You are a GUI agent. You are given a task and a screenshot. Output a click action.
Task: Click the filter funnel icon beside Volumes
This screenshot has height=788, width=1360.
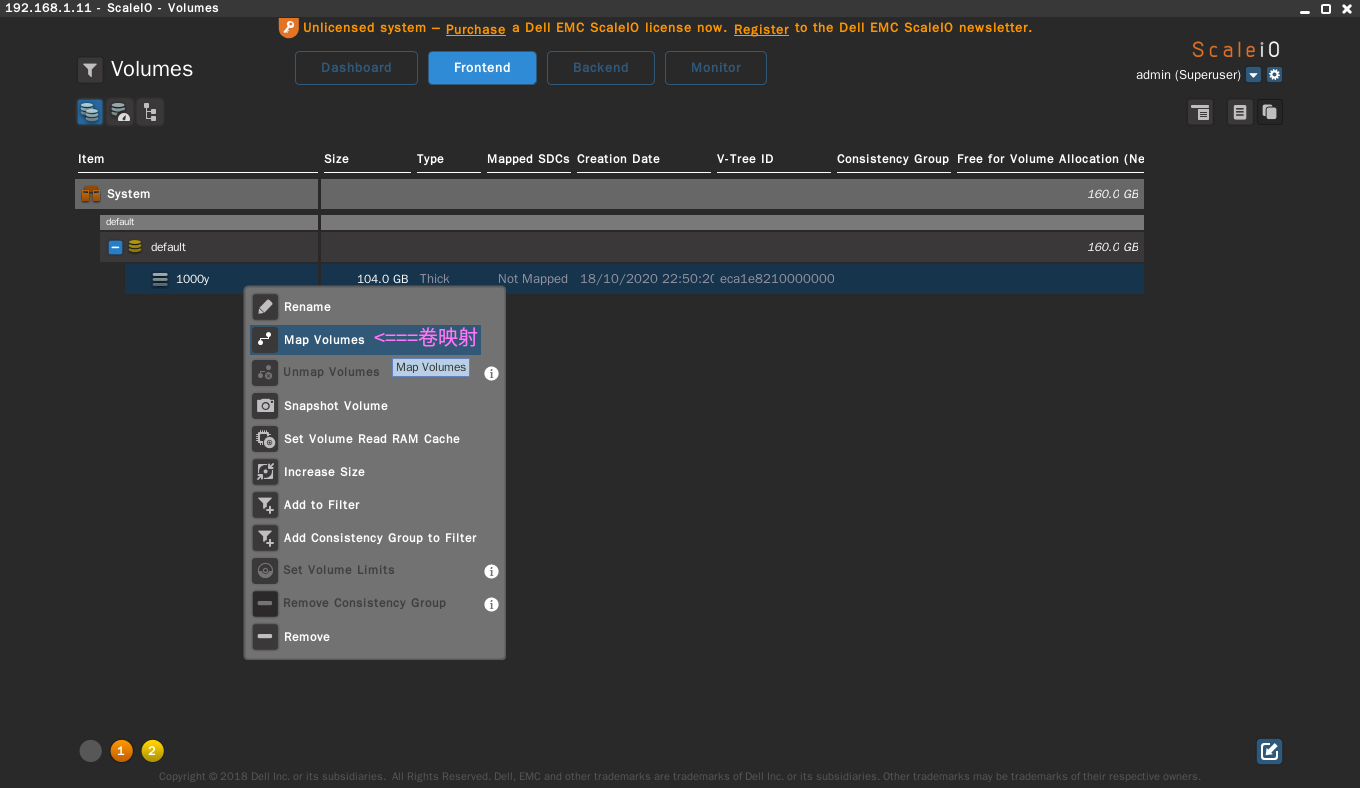tap(90, 70)
